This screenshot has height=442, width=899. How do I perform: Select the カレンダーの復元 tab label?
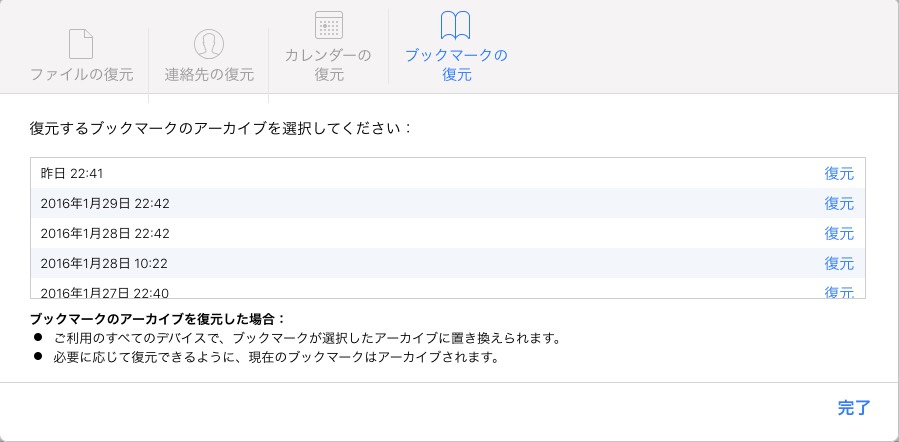pos(329,64)
